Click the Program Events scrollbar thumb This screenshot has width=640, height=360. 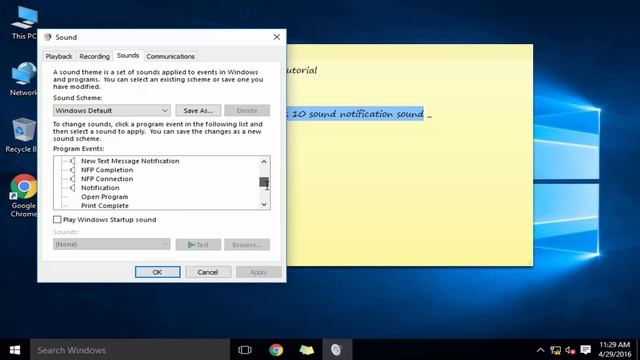click(x=264, y=182)
